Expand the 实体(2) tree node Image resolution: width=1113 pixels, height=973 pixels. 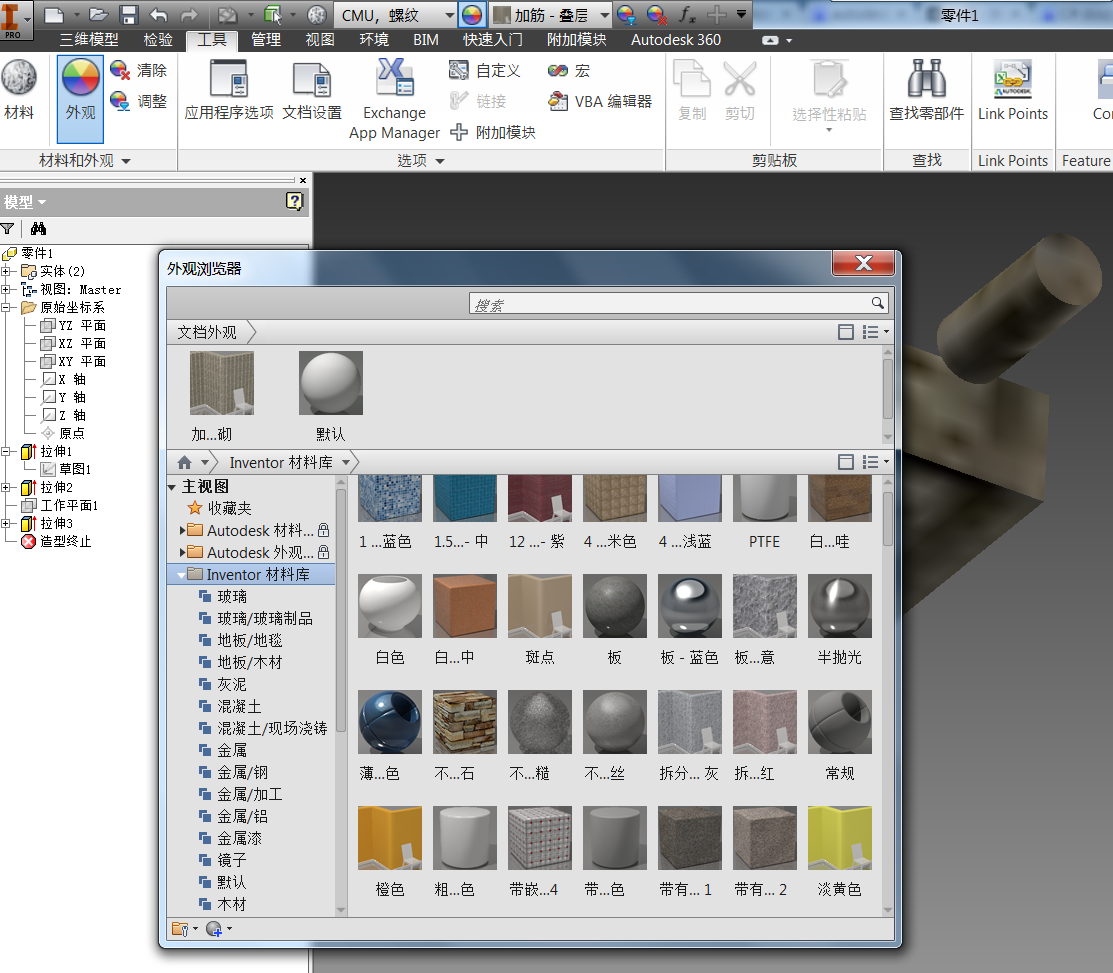tap(7, 272)
